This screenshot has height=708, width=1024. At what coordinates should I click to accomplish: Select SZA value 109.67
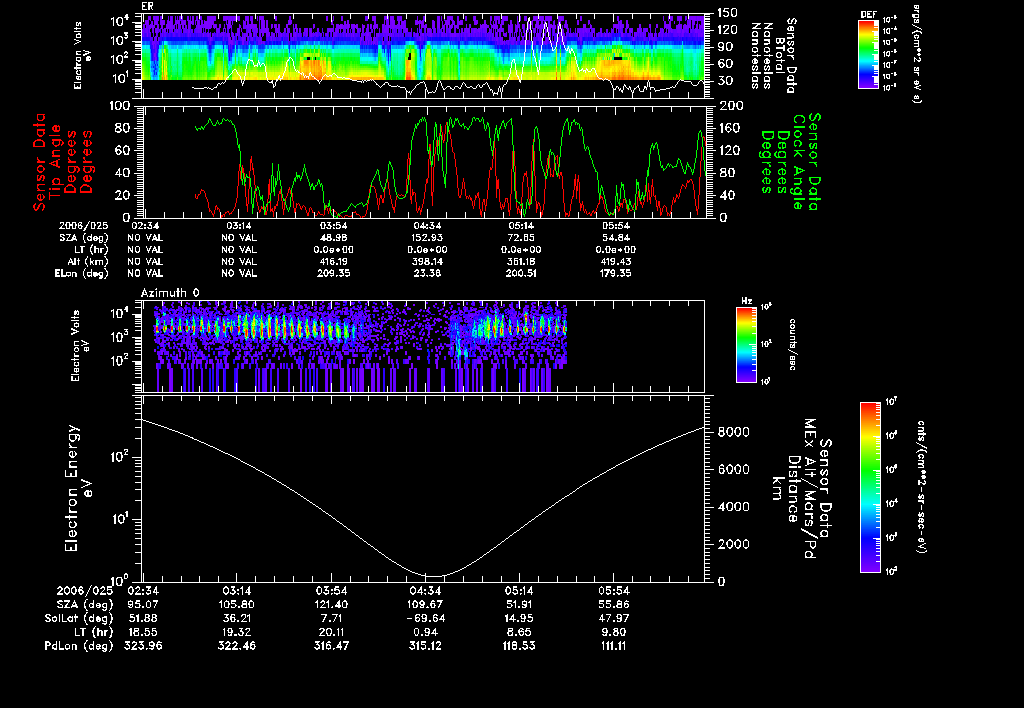(425, 604)
